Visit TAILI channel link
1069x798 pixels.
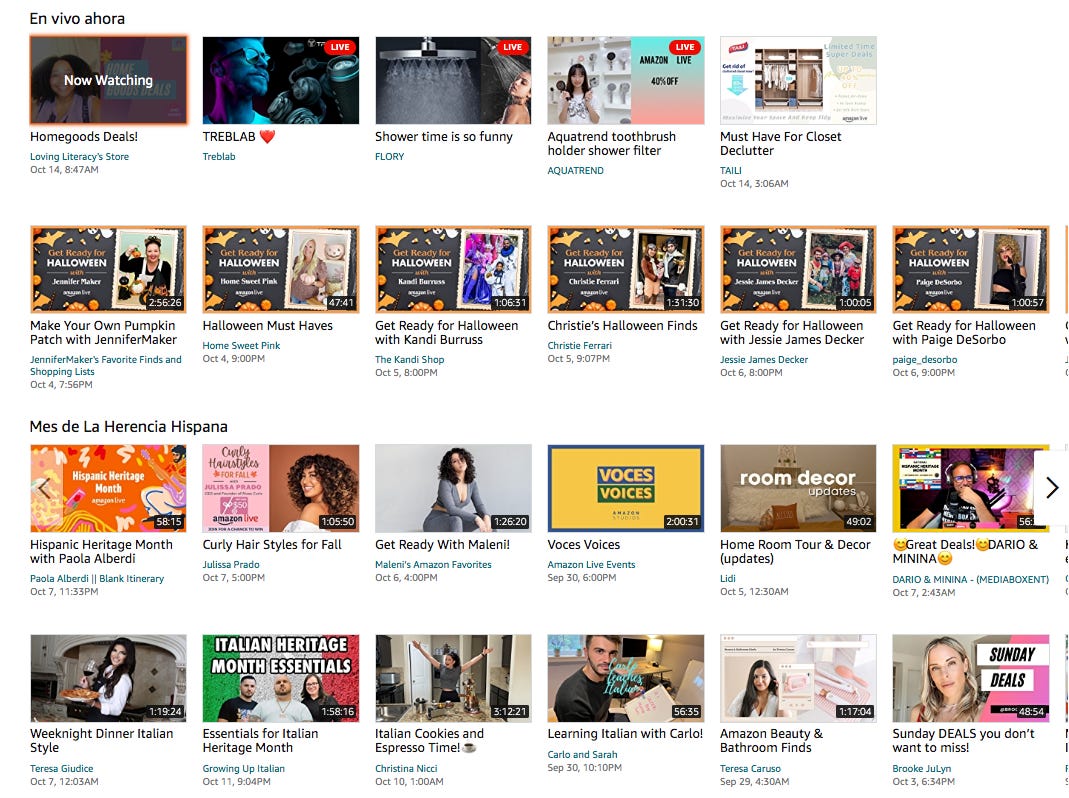coord(731,171)
